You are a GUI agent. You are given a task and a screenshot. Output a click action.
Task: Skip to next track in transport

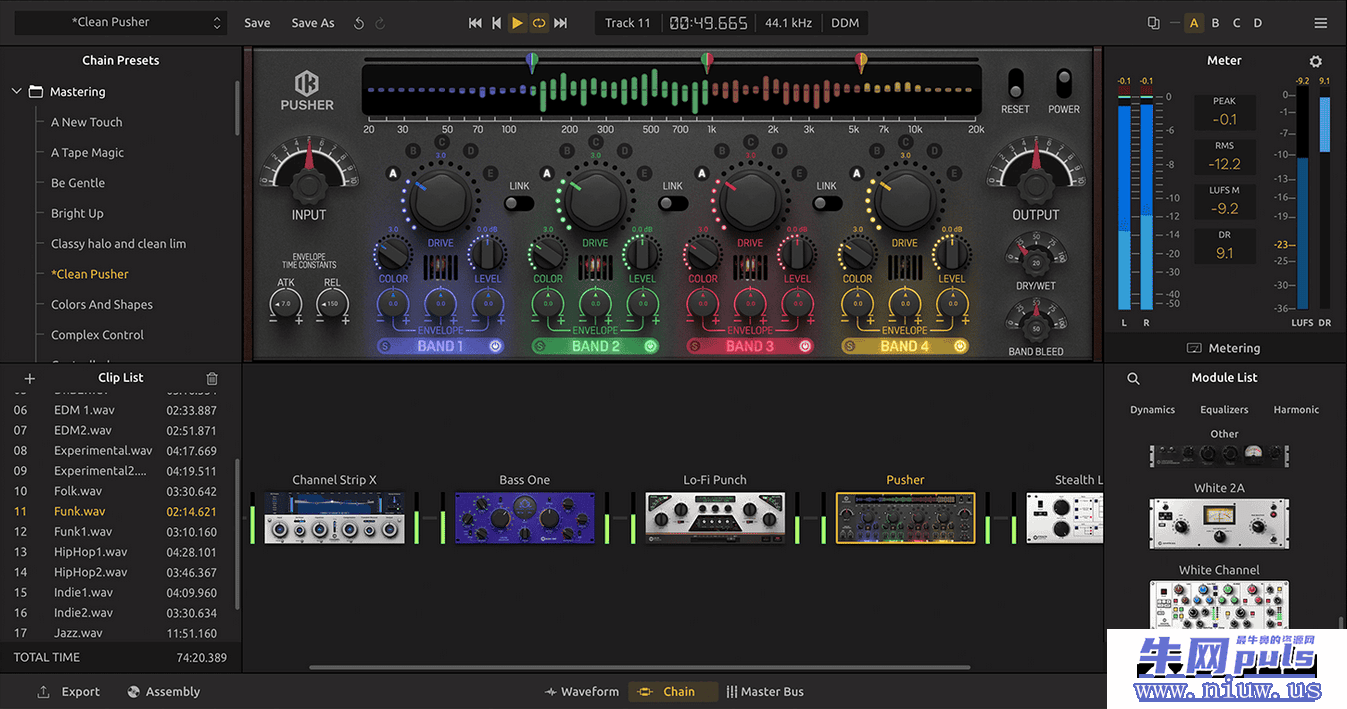point(560,23)
